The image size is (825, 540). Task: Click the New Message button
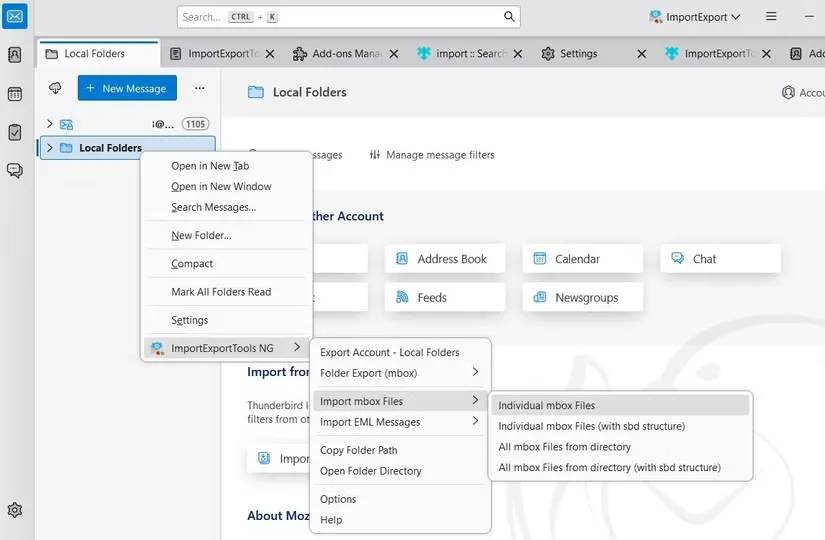[x=127, y=88]
